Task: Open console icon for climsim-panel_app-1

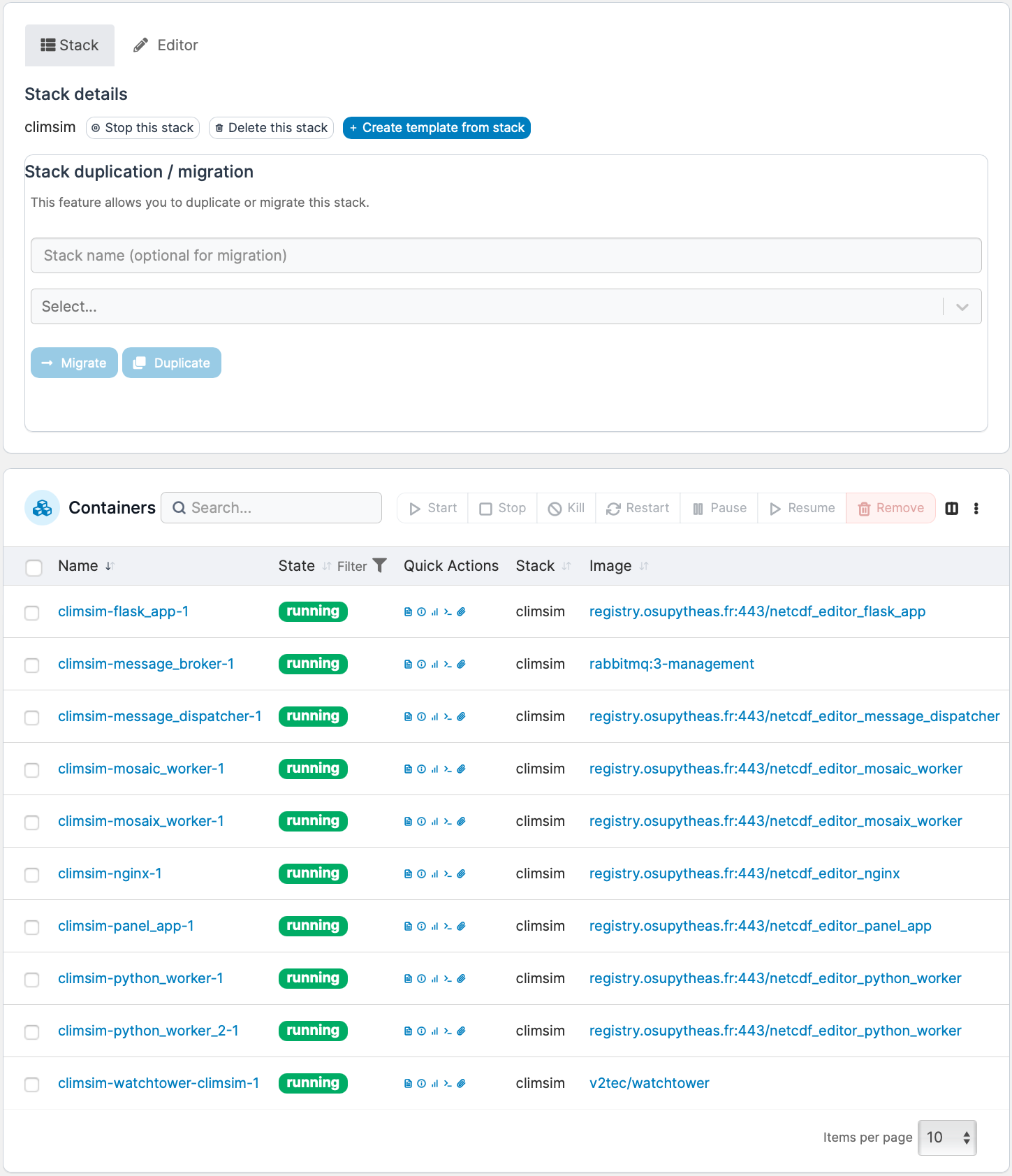Action: 448,927
